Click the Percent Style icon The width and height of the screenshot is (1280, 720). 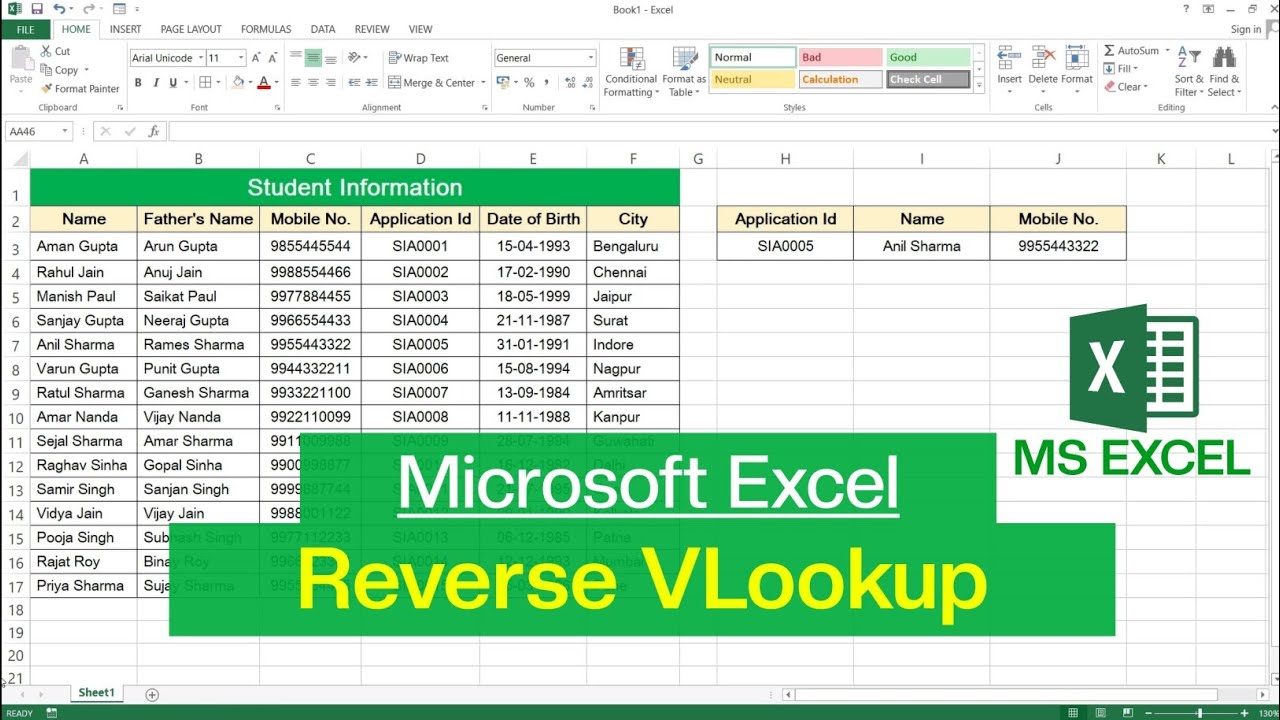click(529, 83)
